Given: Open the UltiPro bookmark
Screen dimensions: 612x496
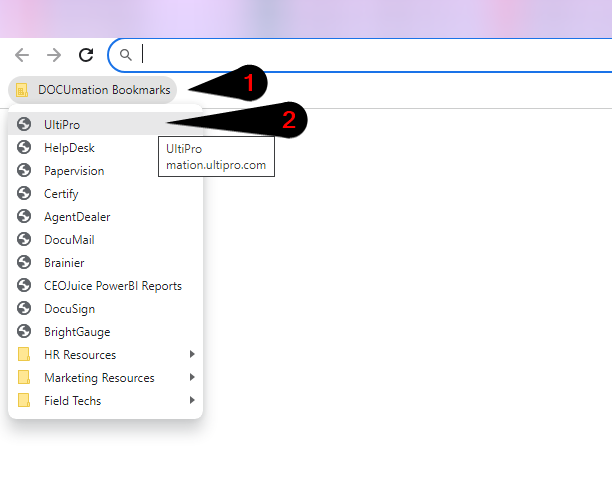Looking at the screenshot, I should 105,124.
